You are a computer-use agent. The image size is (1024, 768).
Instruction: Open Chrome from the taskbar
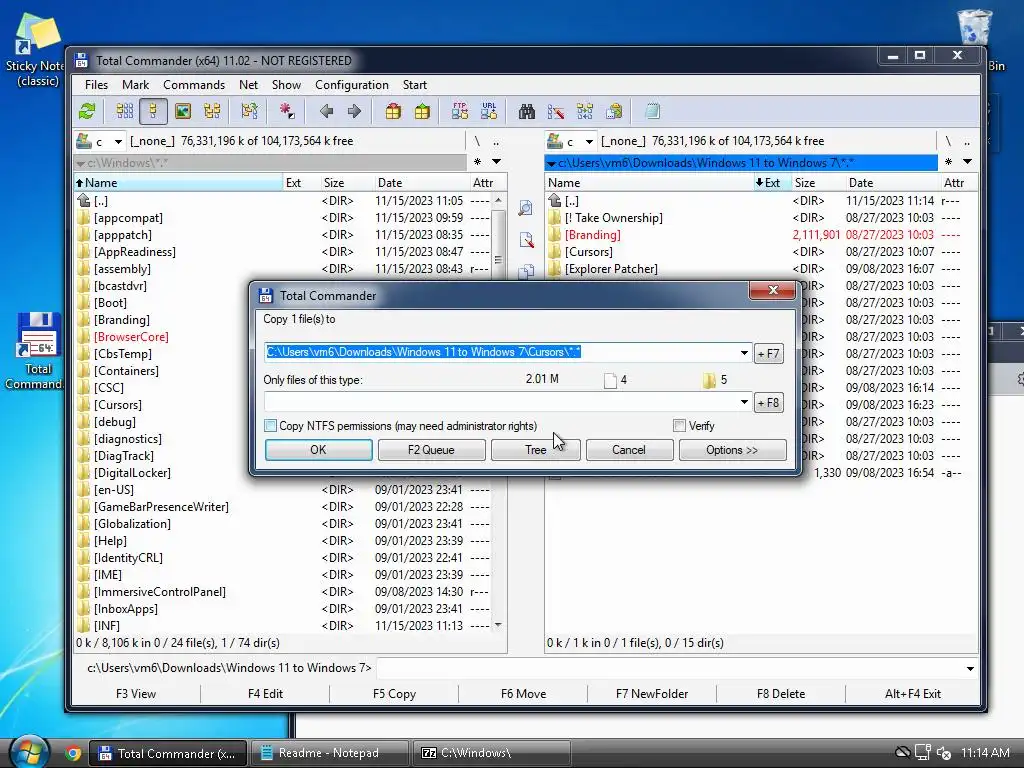[x=73, y=754]
